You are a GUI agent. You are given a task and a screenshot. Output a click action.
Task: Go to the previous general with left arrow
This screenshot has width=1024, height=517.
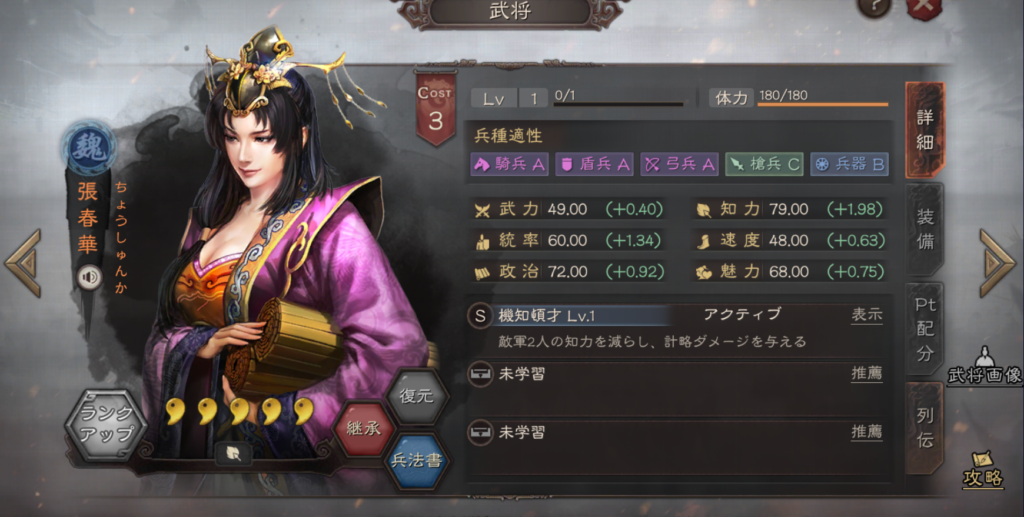pos(24,263)
